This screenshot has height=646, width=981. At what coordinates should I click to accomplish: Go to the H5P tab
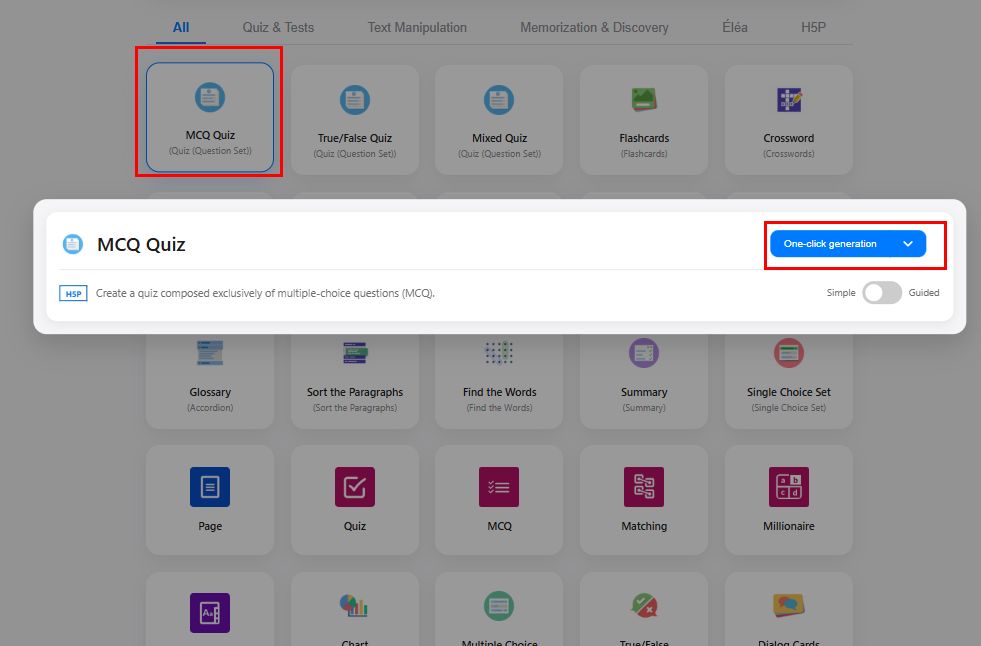point(814,27)
